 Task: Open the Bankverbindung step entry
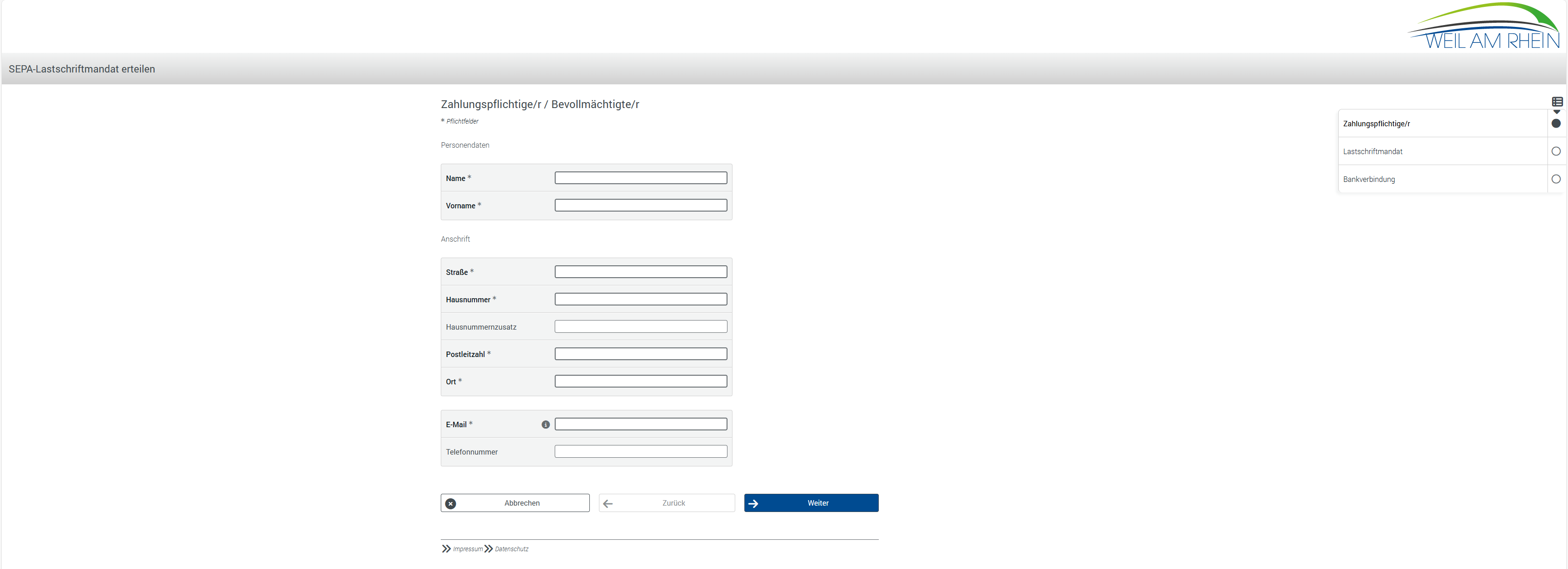[1369, 180]
